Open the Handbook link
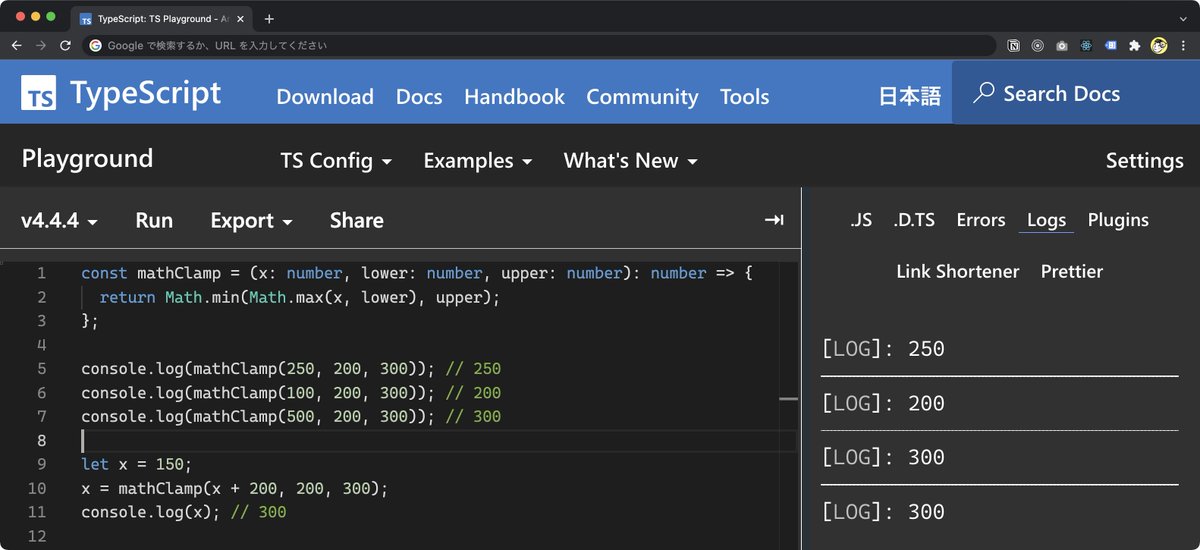 point(514,96)
